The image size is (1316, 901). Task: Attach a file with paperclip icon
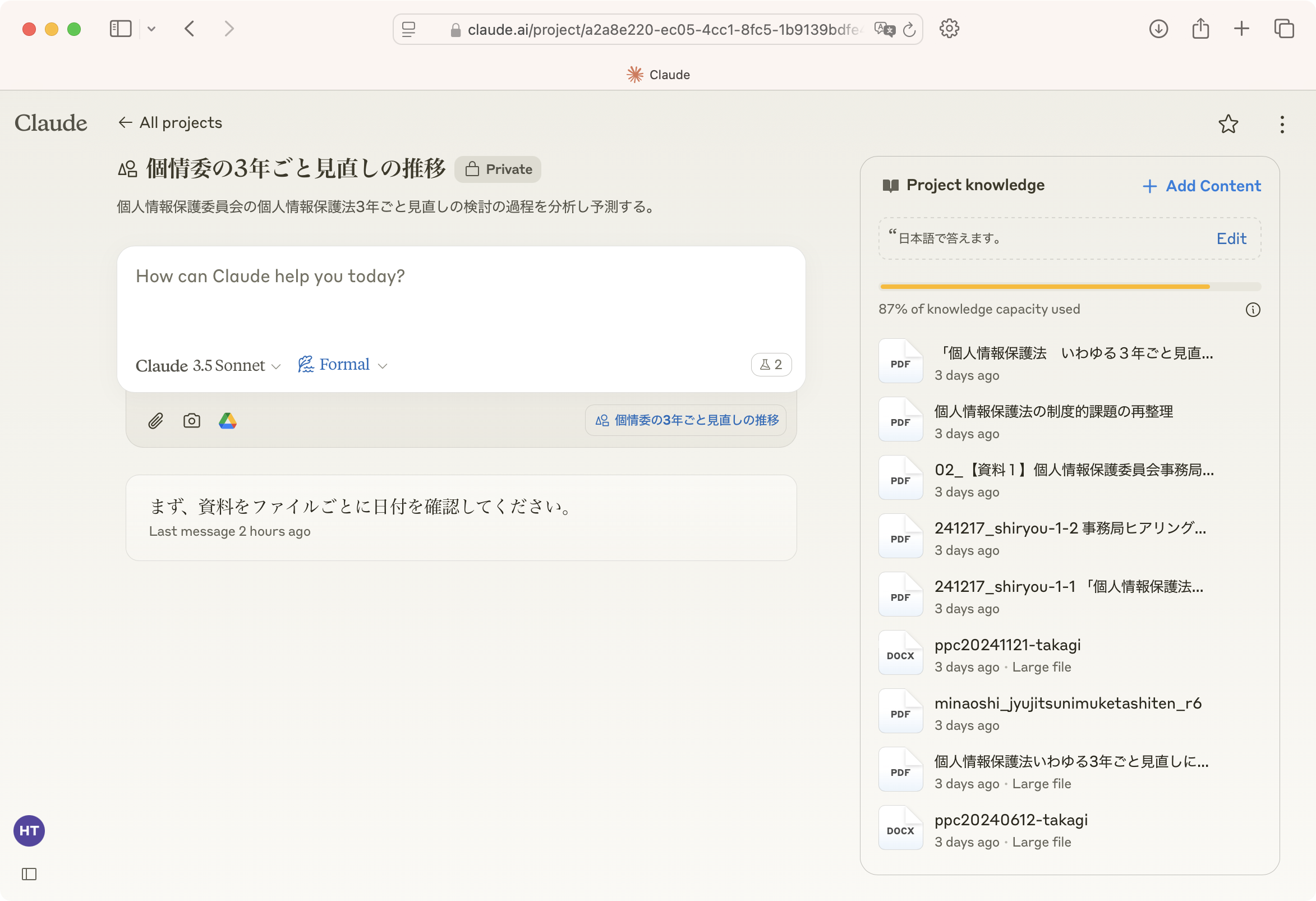point(156,421)
